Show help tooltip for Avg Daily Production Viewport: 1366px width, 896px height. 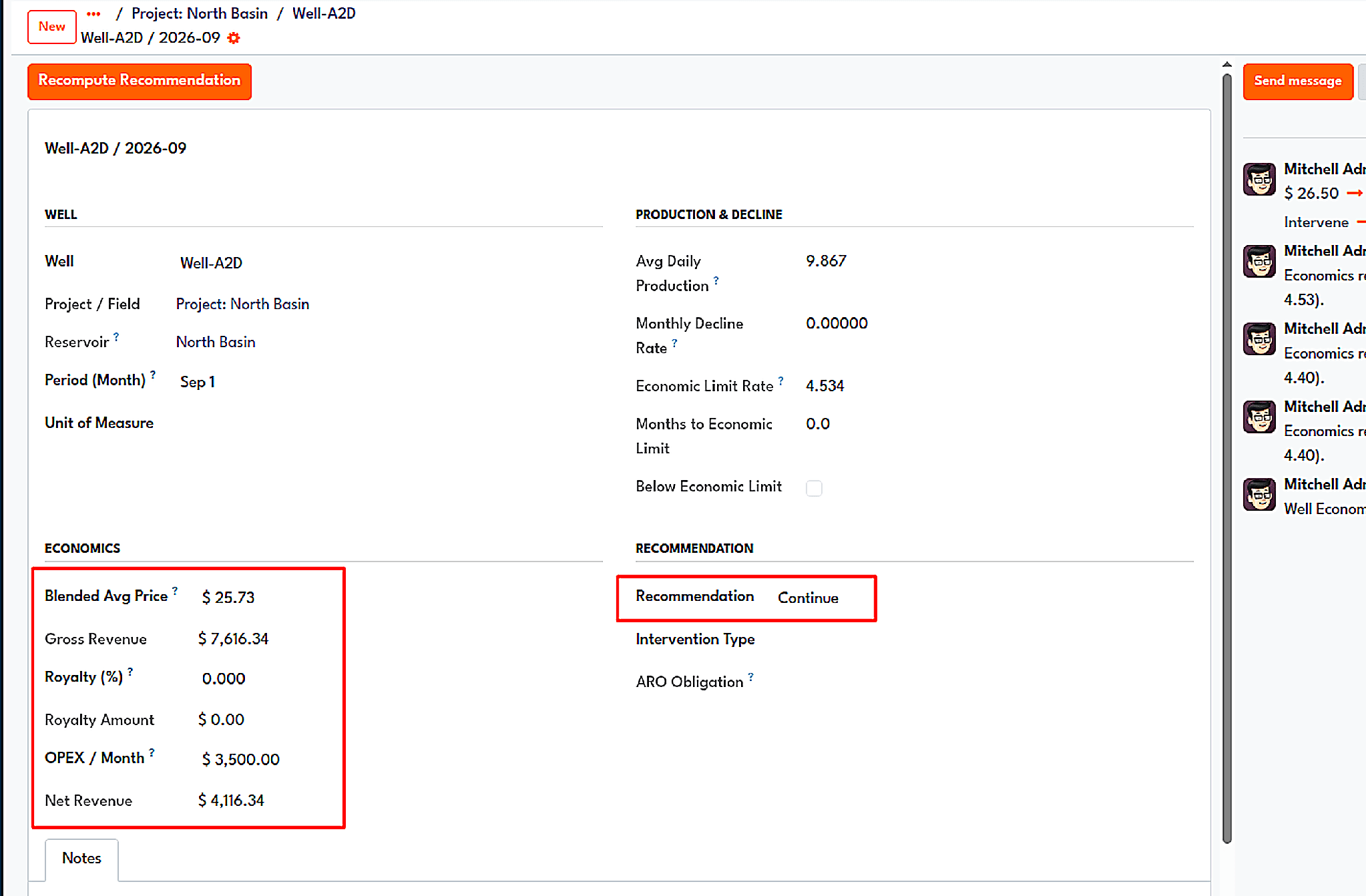[x=716, y=280]
